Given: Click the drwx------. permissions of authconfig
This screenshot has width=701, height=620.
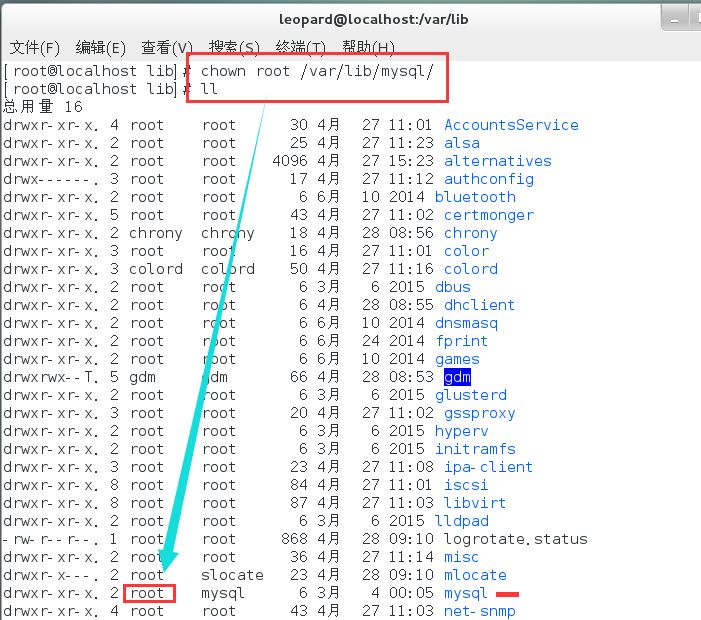Looking at the screenshot, I should coord(51,179).
